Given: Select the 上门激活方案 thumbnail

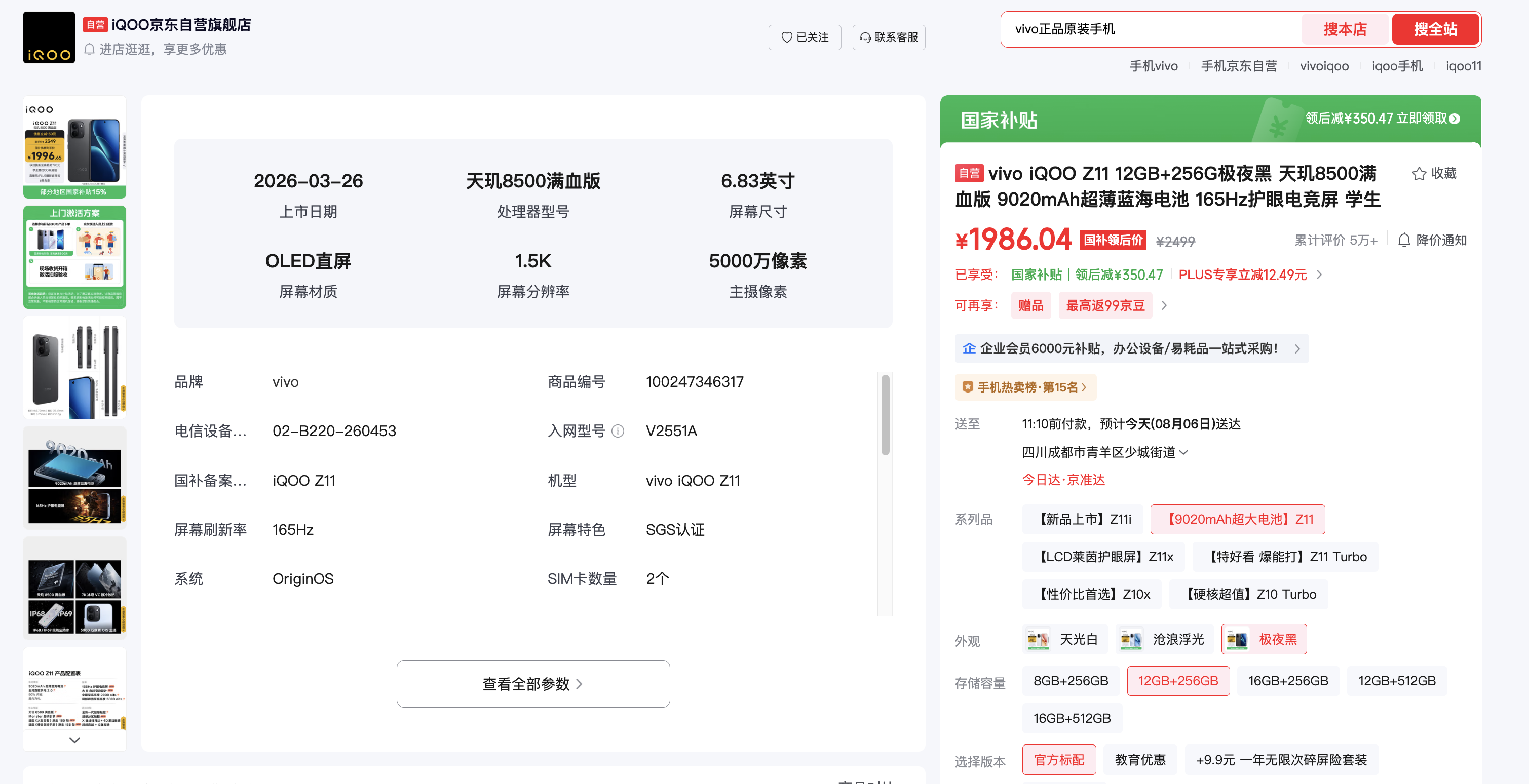Looking at the screenshot, I should (75, 257).
